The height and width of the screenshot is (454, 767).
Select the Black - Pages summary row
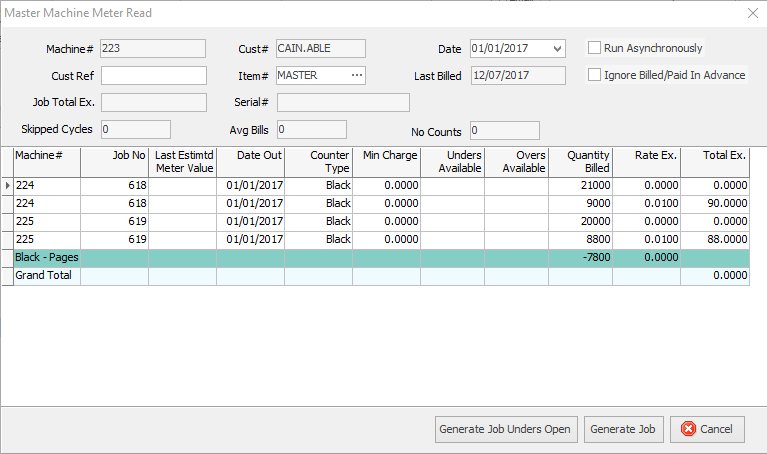coord(47,257)
